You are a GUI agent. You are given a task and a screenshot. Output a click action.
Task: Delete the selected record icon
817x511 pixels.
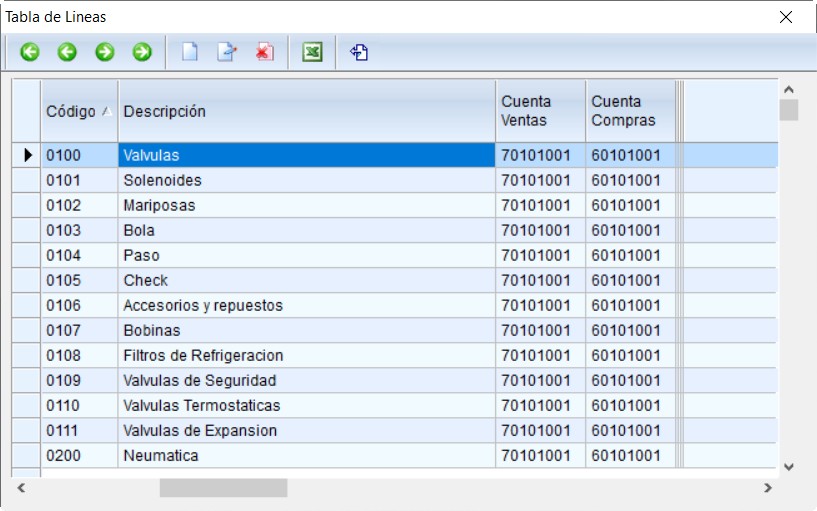(x=264, y=52)
